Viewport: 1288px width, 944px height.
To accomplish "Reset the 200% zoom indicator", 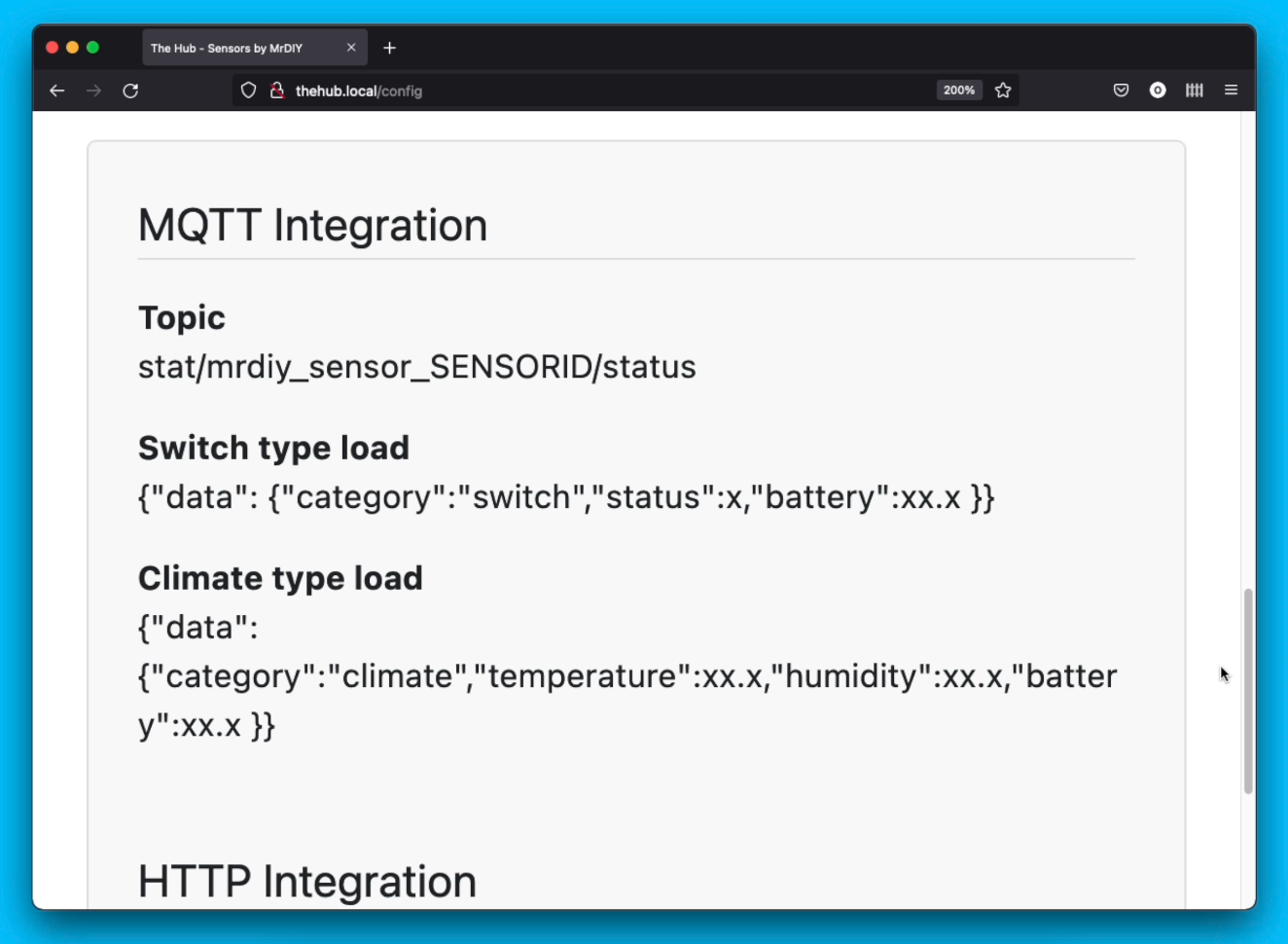I will point(959,90).
